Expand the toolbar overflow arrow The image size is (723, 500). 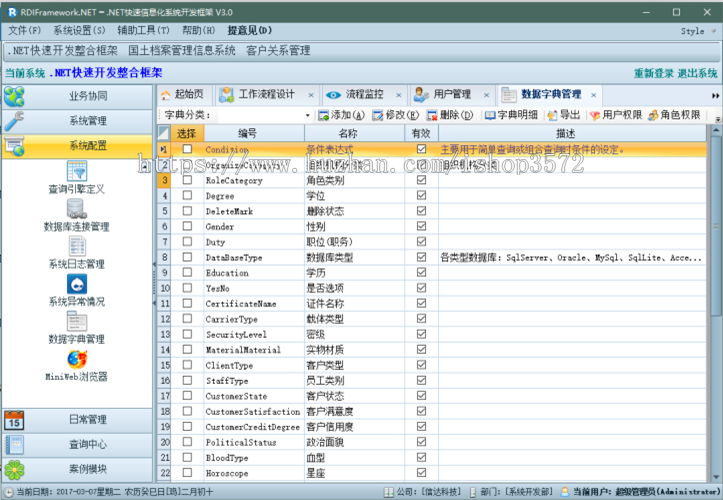click(718, 119)
